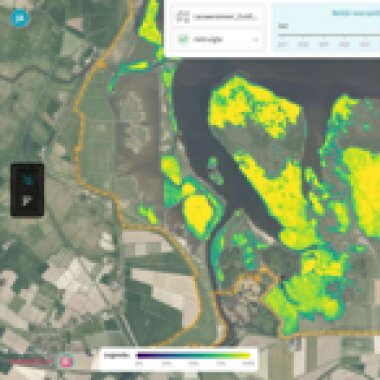
Task: Open the red logo text at bottom-left
Action: (x=31, y=361)
